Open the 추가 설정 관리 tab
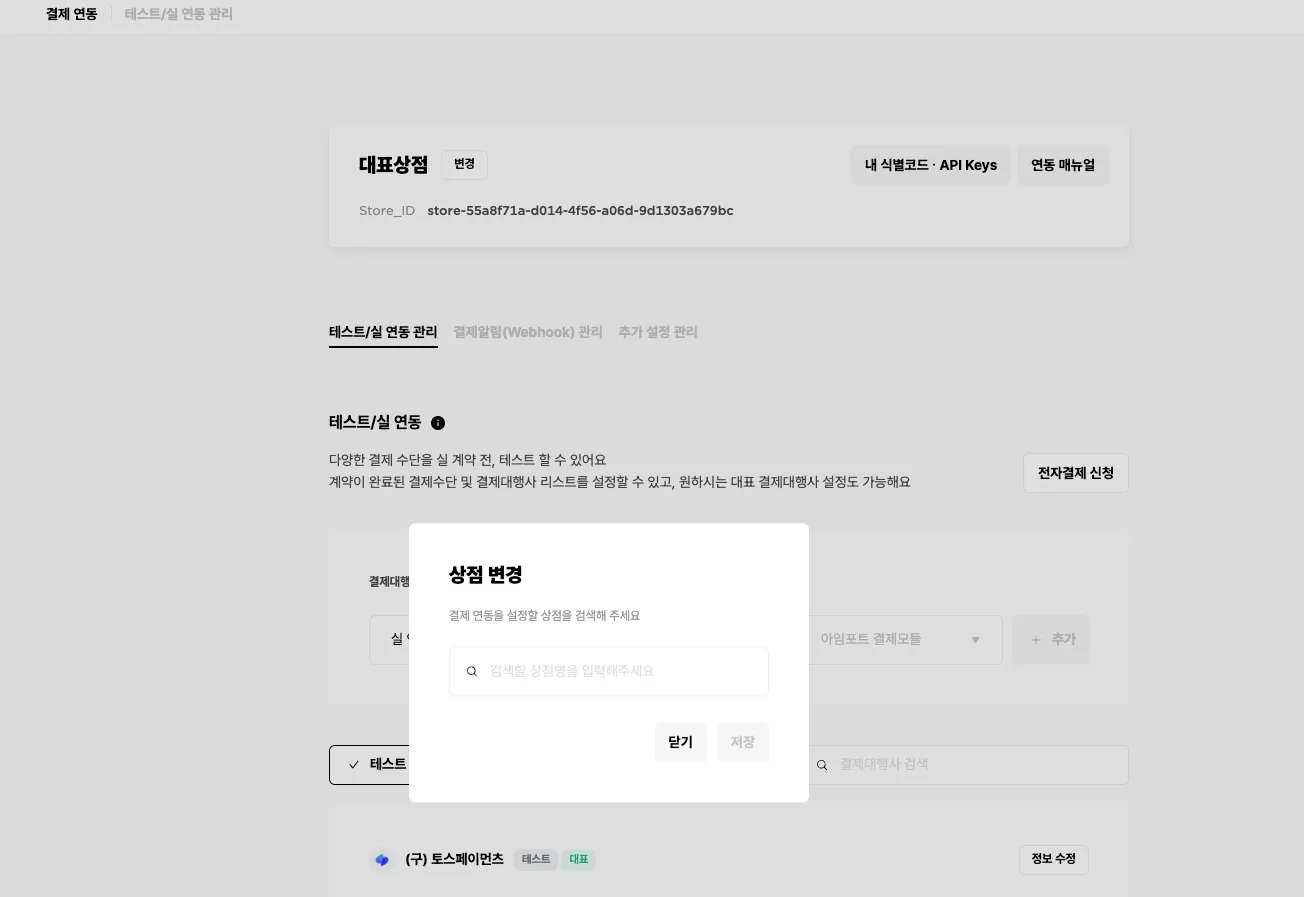1304x897 pixels. pos(657,332)
